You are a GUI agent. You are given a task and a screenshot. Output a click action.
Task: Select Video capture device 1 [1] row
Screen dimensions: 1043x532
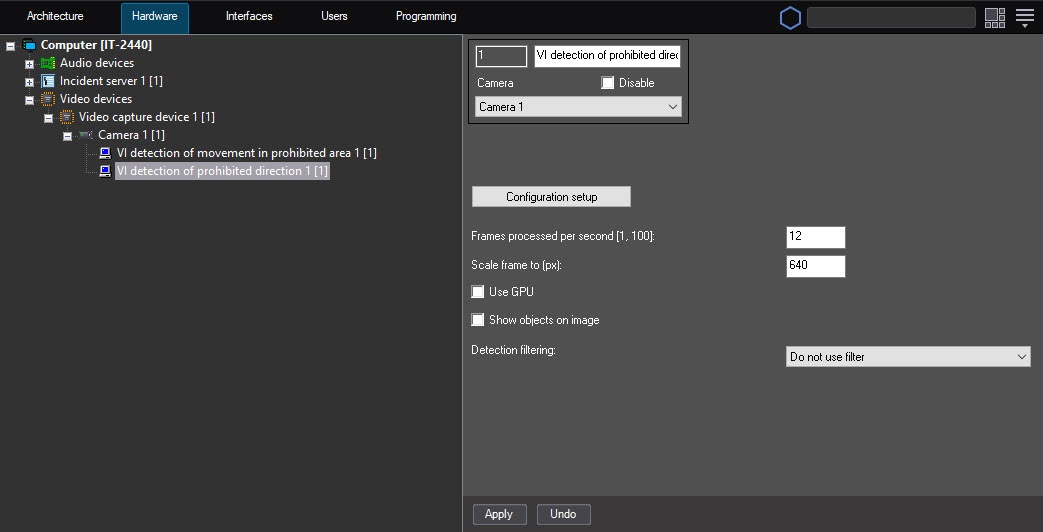coord(146,117)
